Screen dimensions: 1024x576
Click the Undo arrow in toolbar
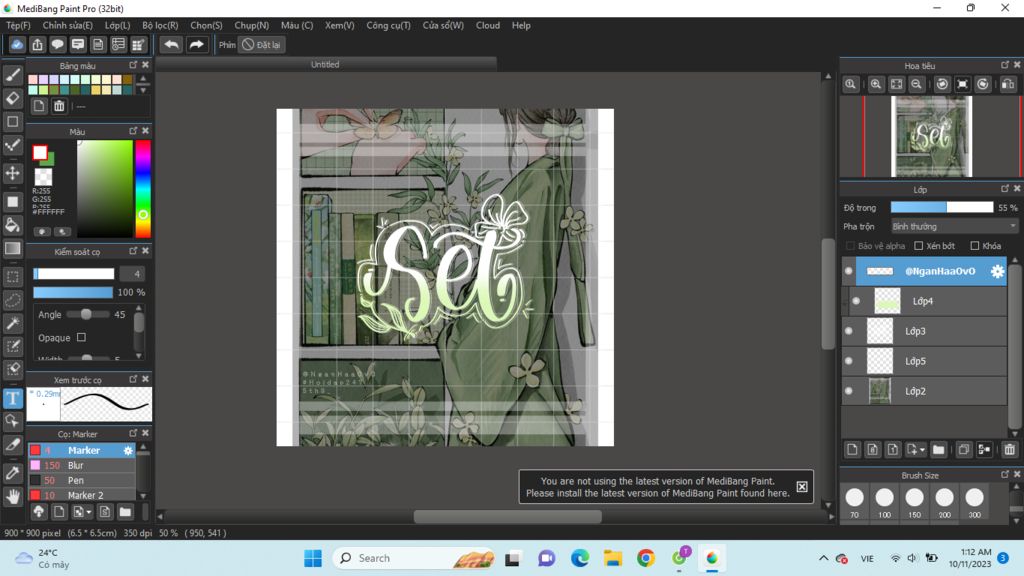(x=171, y=44)
